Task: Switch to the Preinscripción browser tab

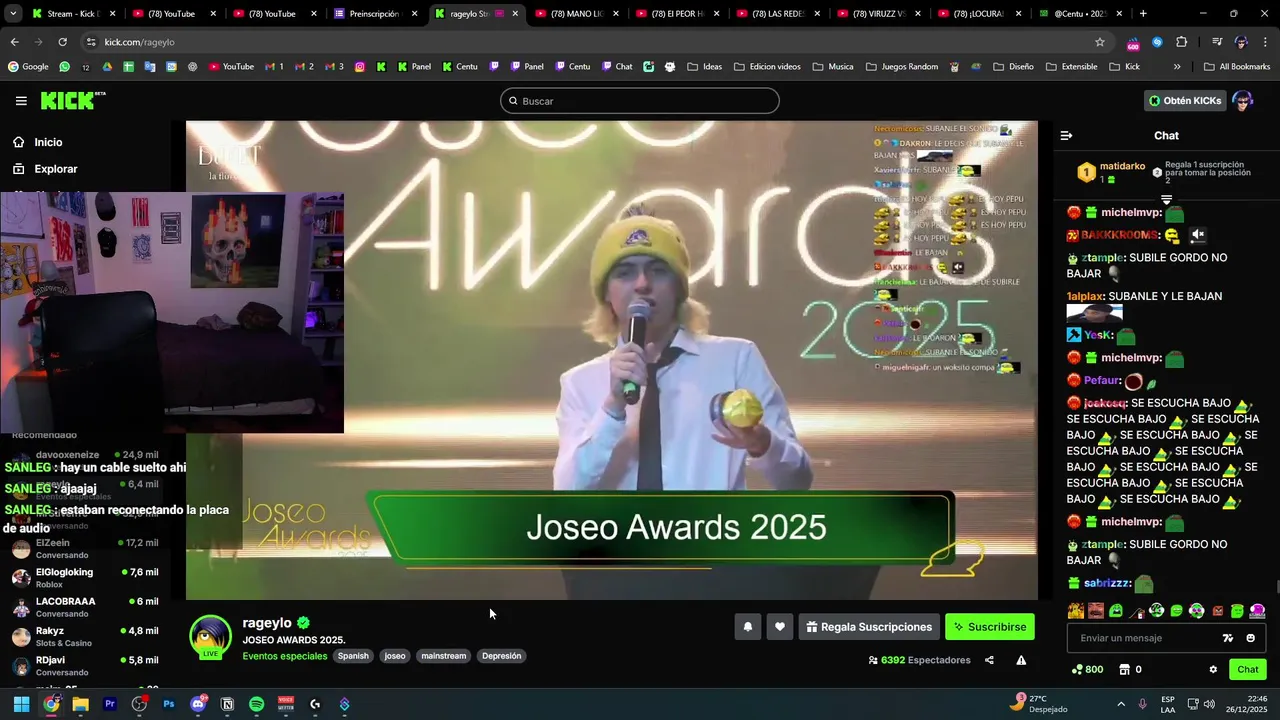Action: [374, 14]
